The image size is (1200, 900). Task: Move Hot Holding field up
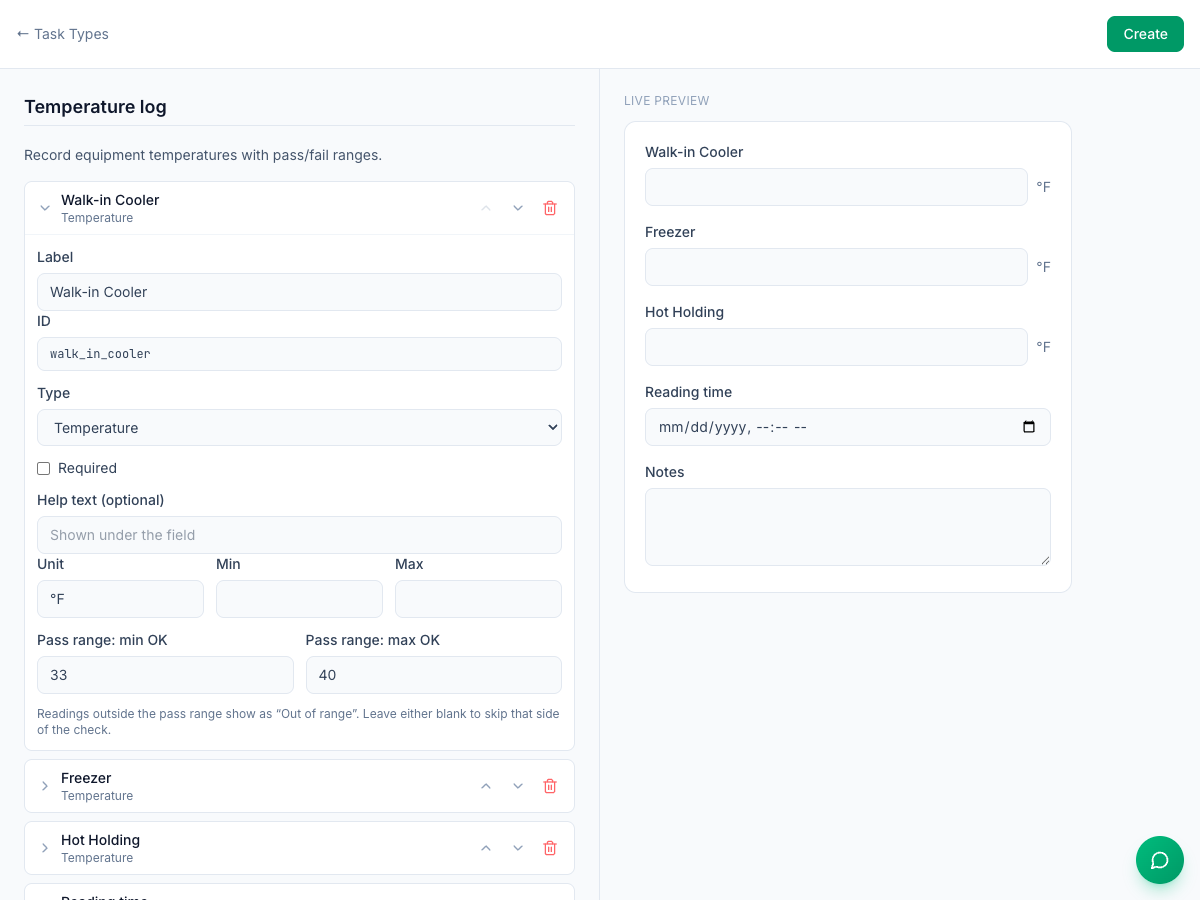click(x=486, y=848)
